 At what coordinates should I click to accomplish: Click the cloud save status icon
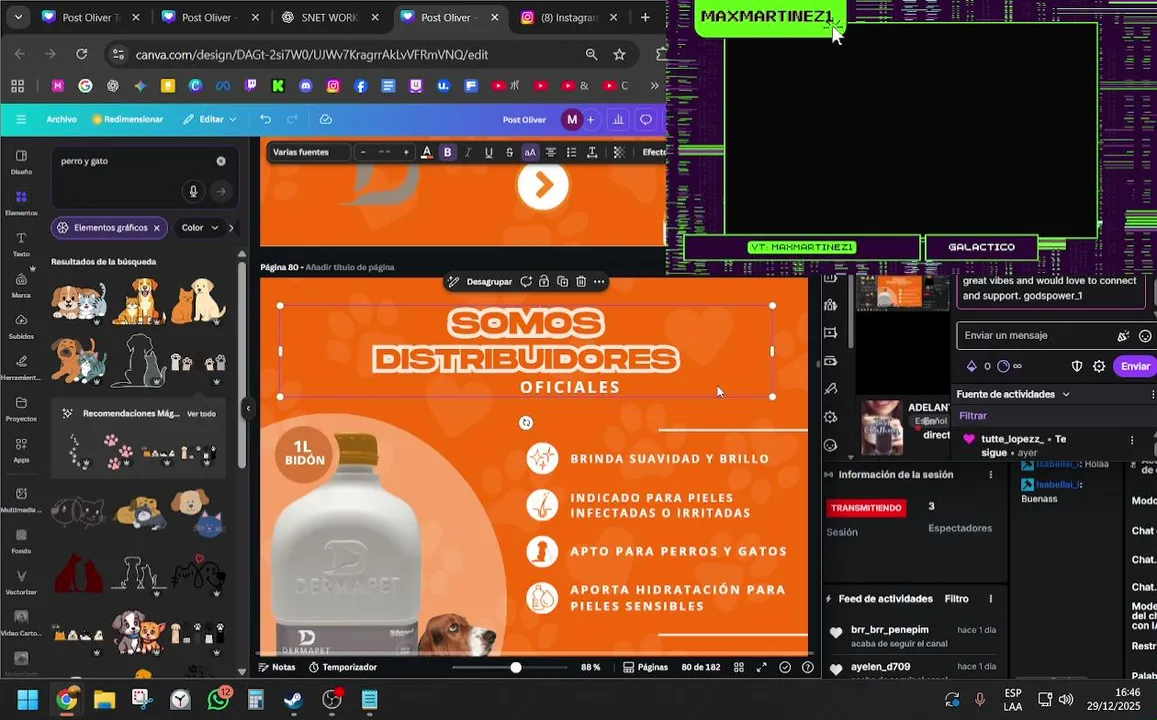point(325,120)
